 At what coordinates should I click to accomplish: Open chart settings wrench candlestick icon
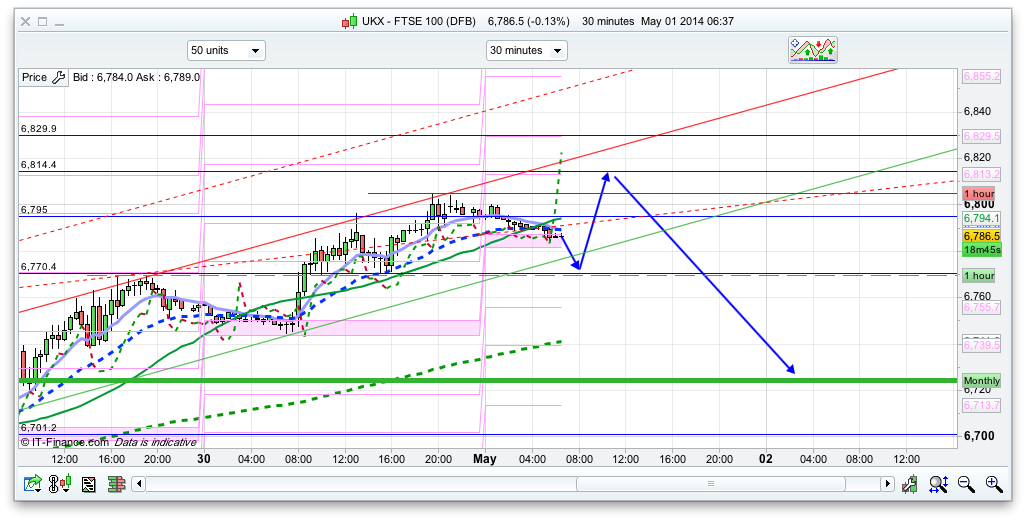(910, 485)
